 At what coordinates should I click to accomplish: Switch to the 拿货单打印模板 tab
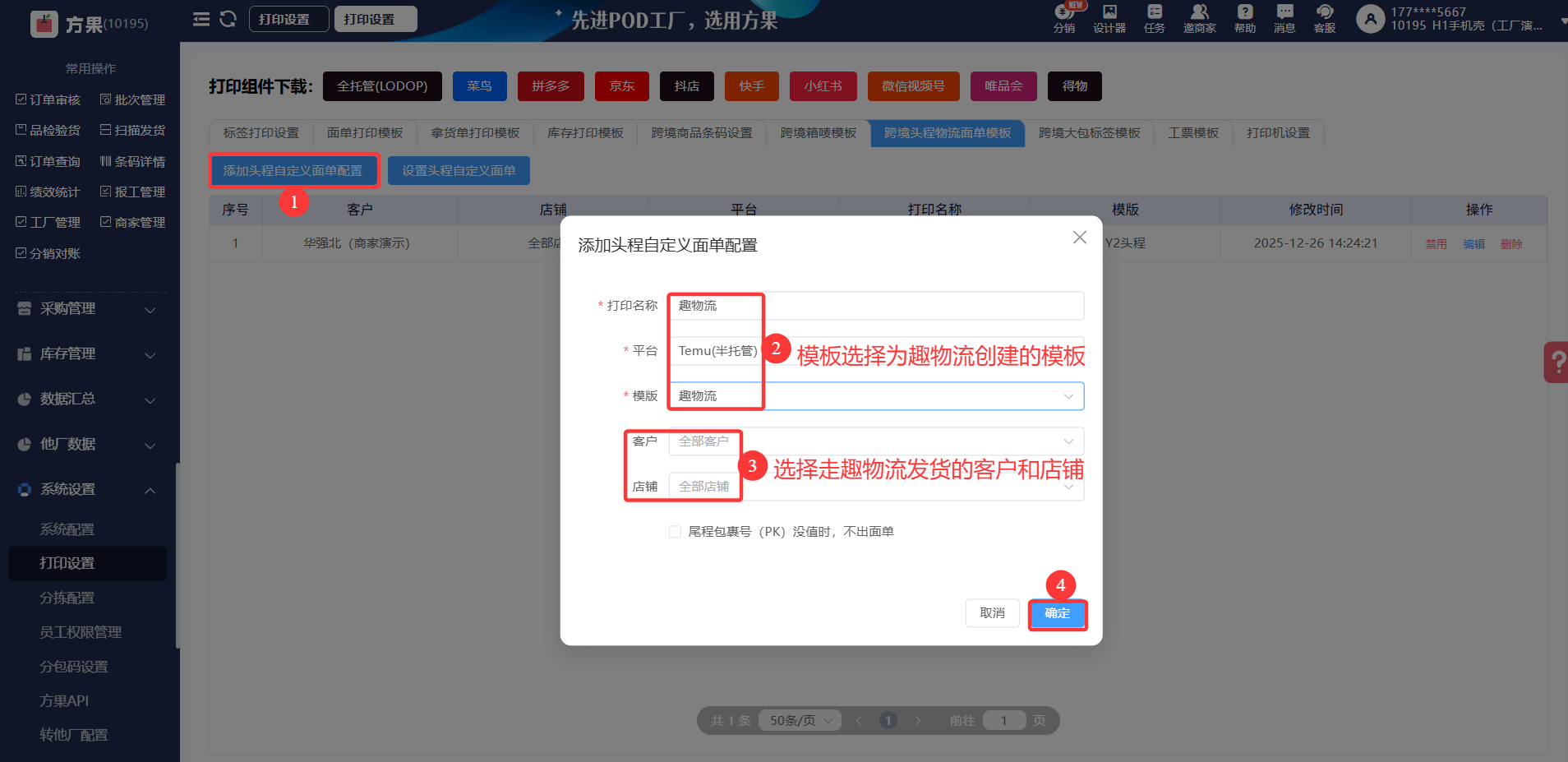pyautogui.click(x=475, y=133)
